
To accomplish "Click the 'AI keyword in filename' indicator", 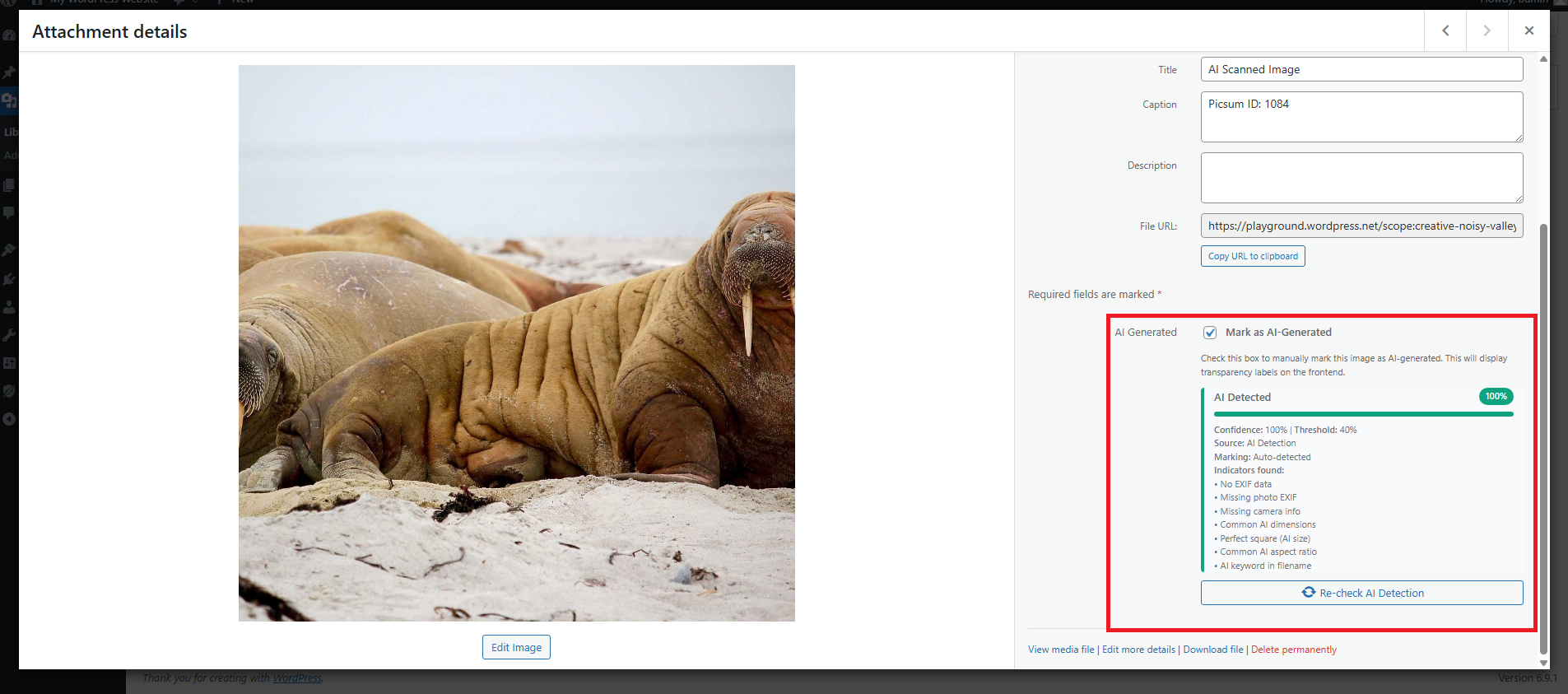I will coord(1263,566).
